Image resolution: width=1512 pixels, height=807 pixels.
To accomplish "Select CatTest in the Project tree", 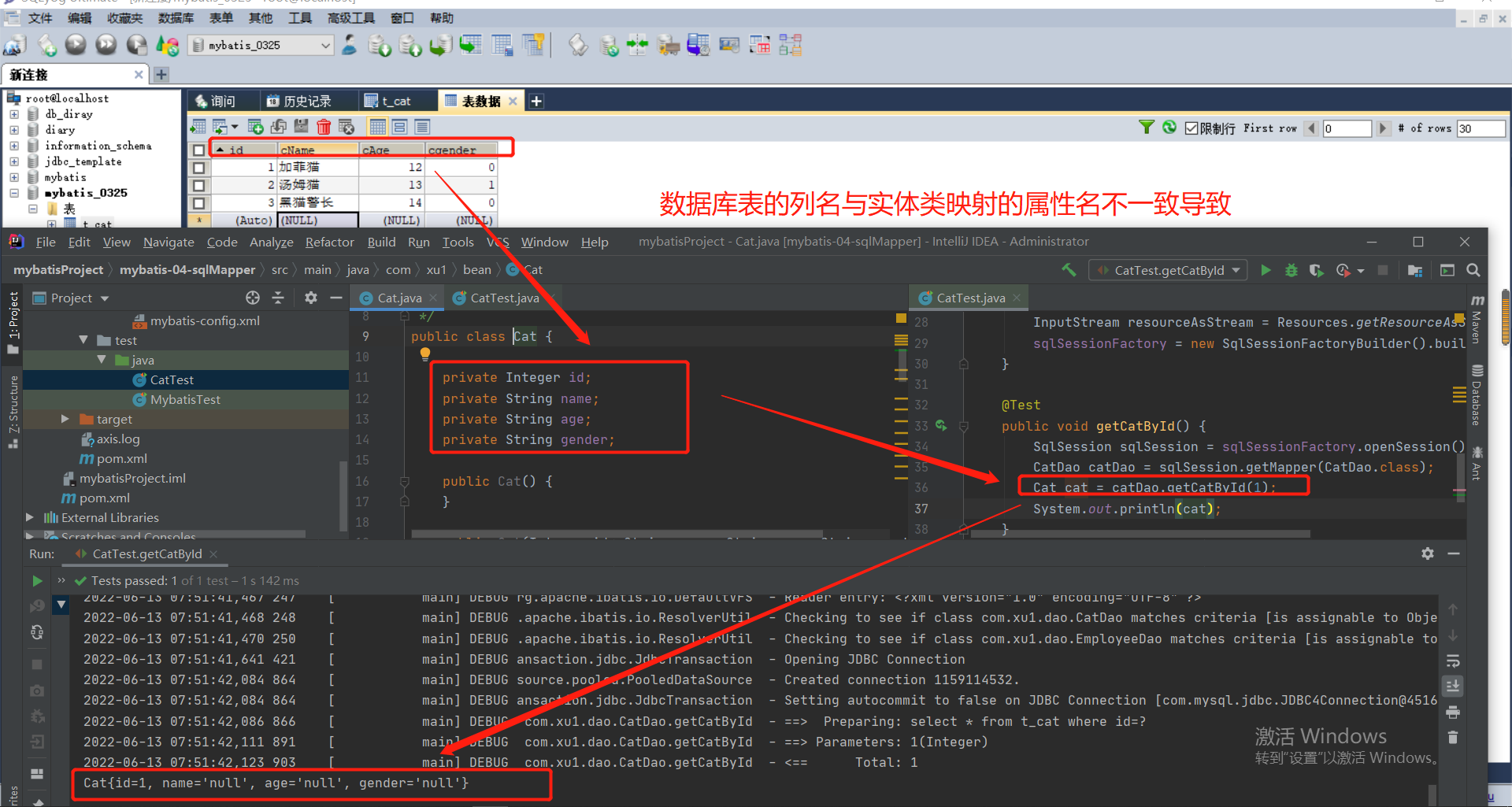I will coord(172,379).
